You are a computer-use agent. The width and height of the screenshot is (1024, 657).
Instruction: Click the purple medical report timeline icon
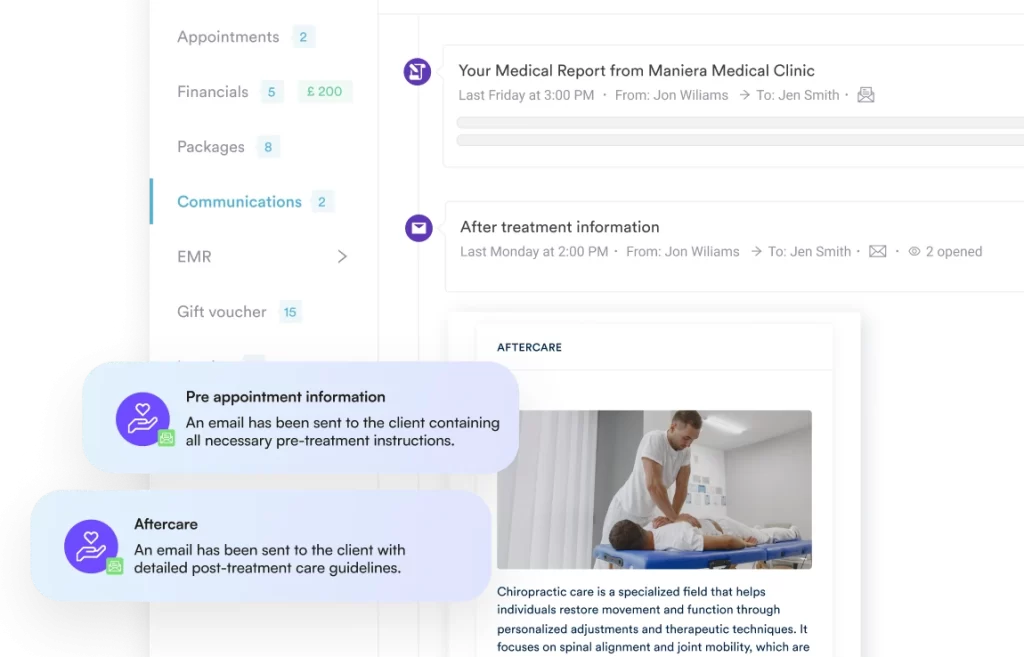click(x=417, y=71)
